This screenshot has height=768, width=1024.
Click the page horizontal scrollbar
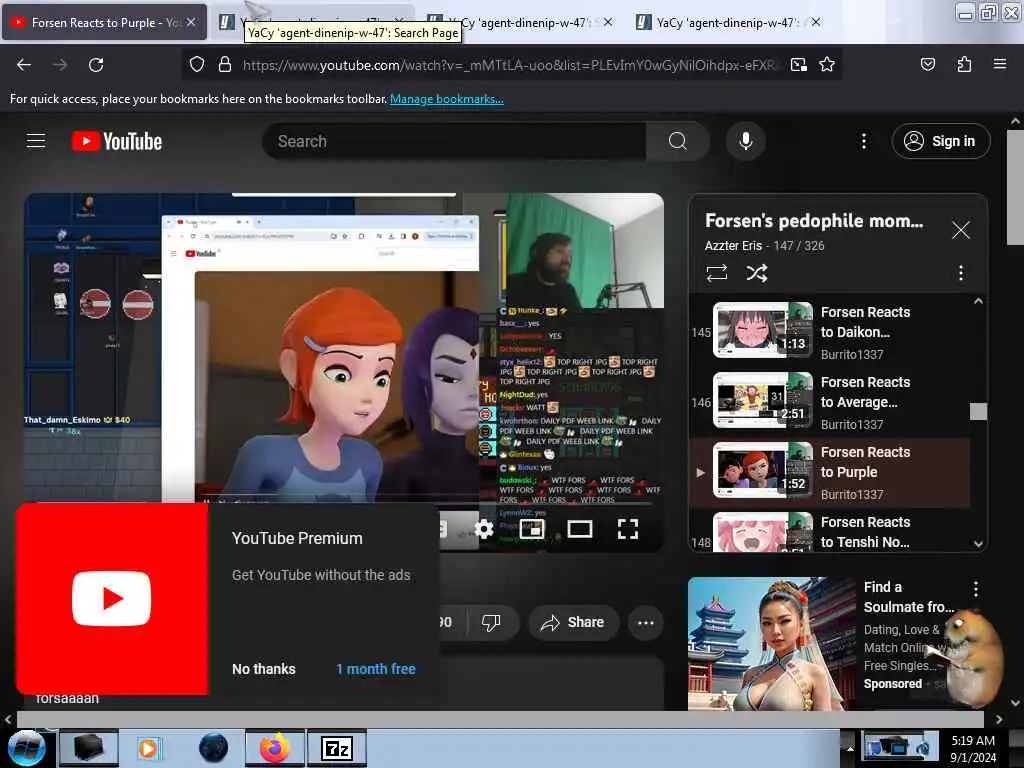pyautogui.click(x=500, y=719)
